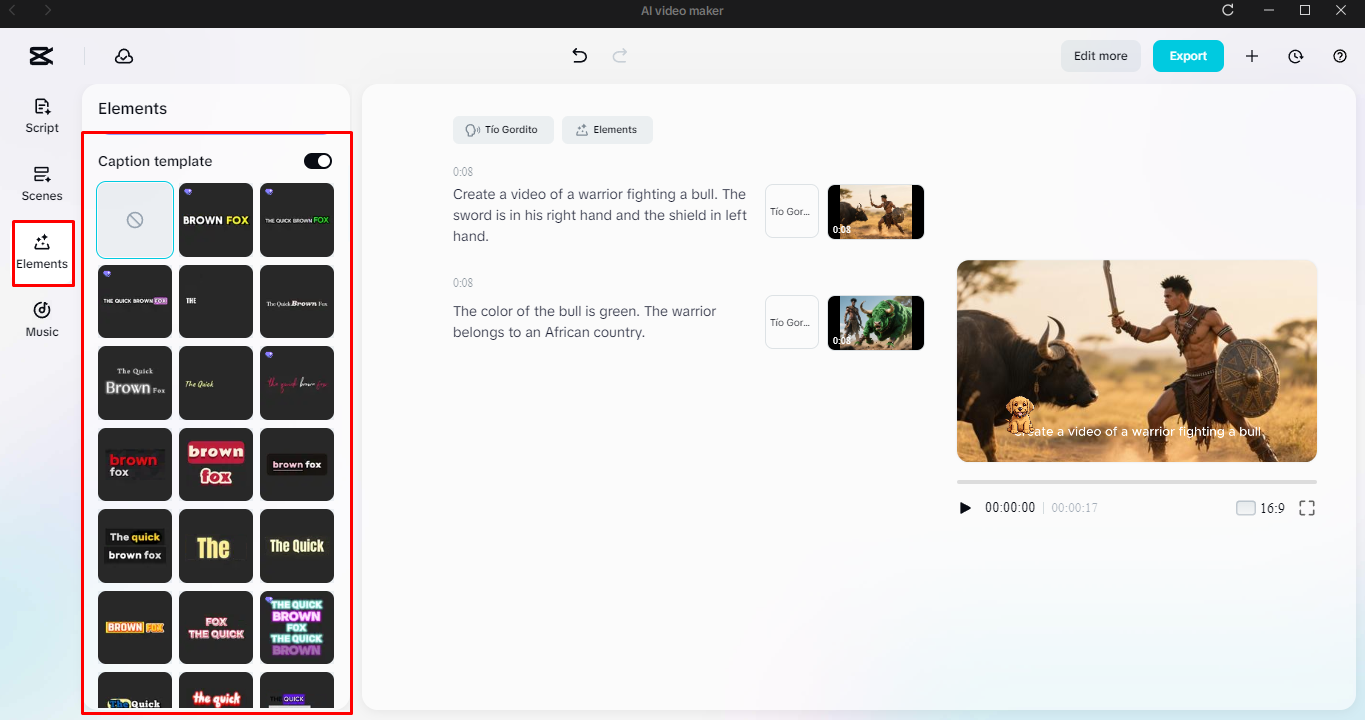
Task: Click the cloud upload icon
Action: pyautogui.click(x=123, y=57)
